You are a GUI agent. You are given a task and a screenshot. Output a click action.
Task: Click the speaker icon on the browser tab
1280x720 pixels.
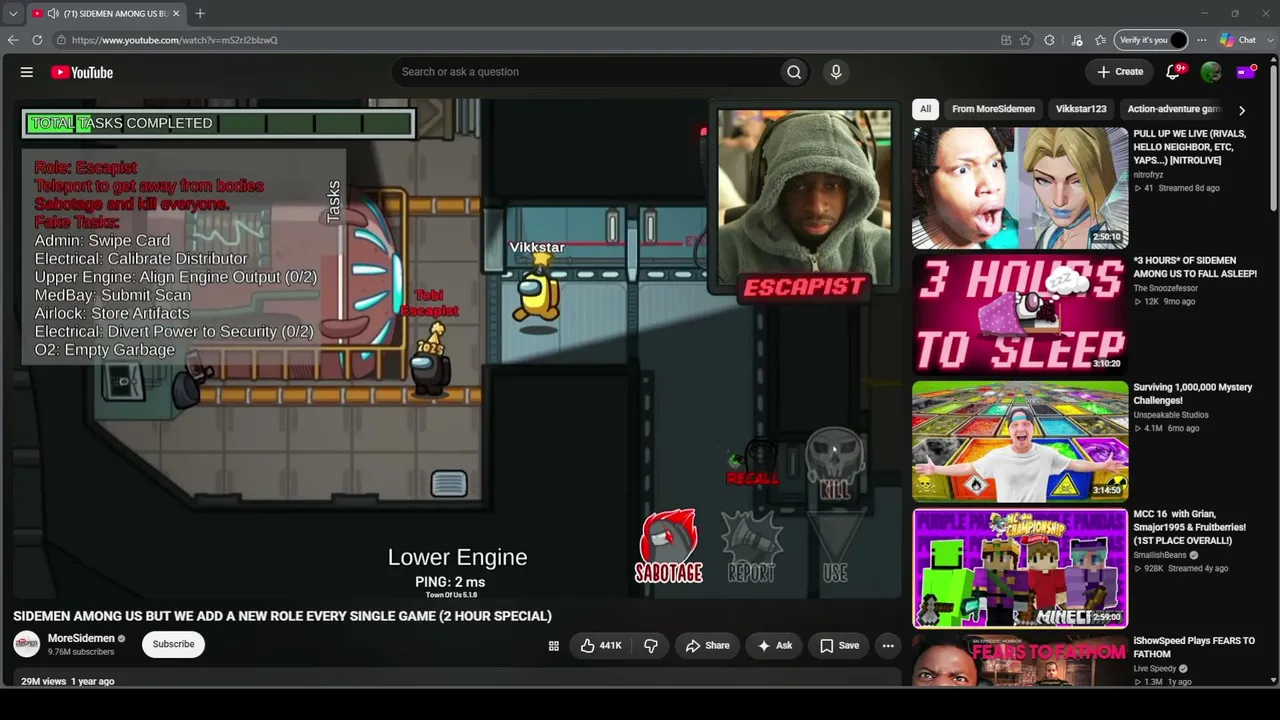click(53, 14)
